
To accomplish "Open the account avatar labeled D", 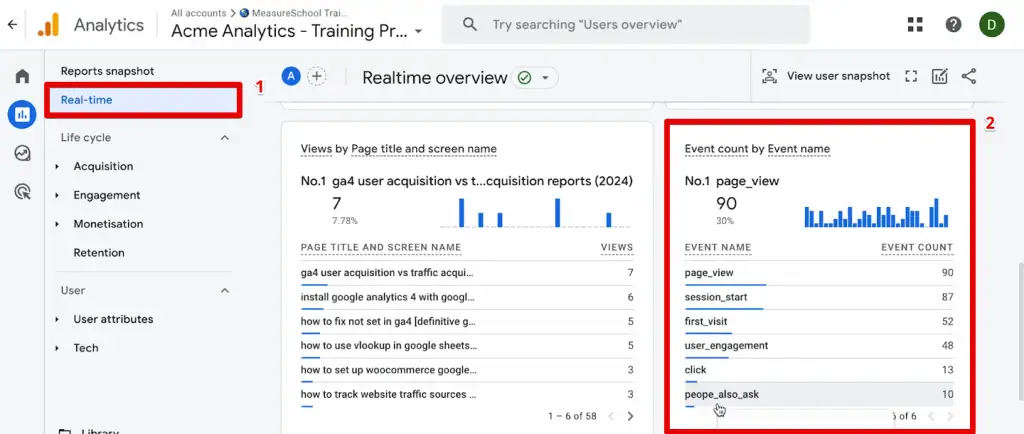I will pyautogui.click(x=991, y=25).
